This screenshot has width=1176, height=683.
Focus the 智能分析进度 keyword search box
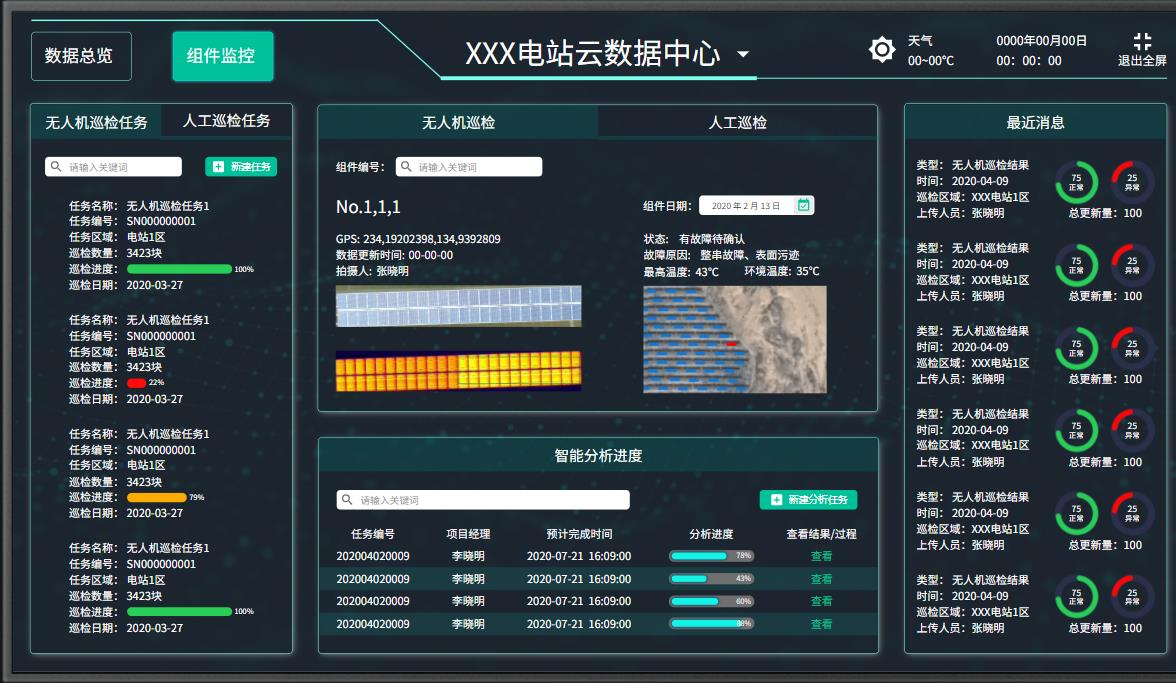[483, 500]
